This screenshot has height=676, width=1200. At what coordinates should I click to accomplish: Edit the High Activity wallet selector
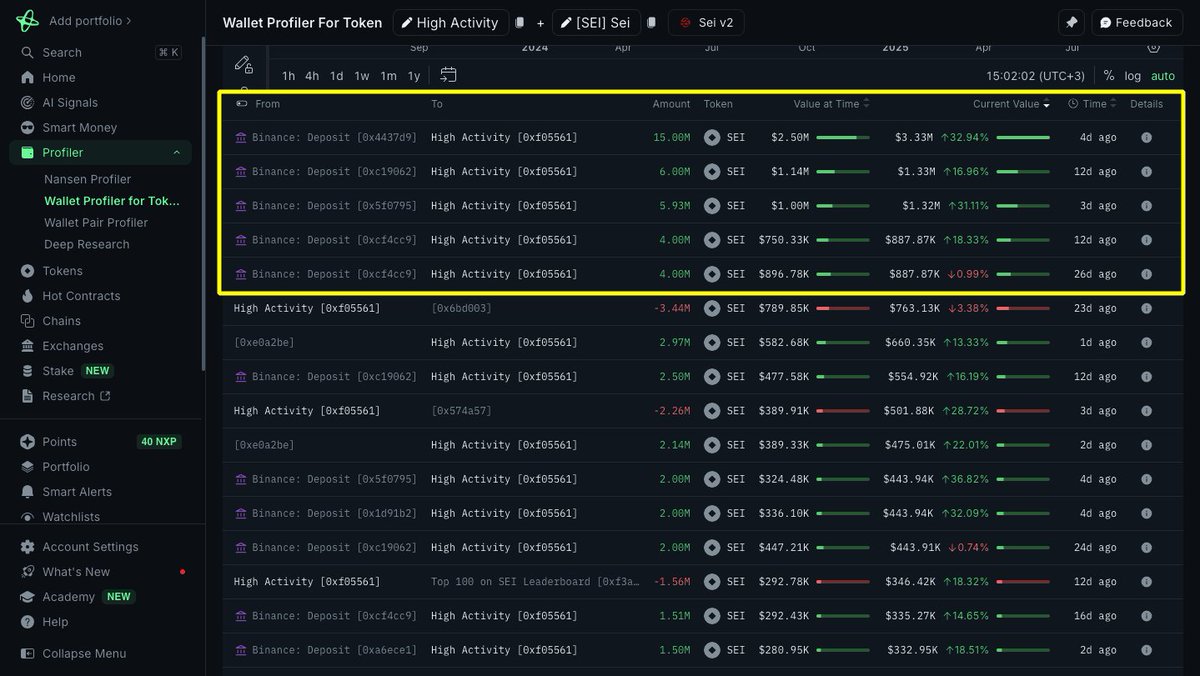pyautogui.click(x=449, y=22)
